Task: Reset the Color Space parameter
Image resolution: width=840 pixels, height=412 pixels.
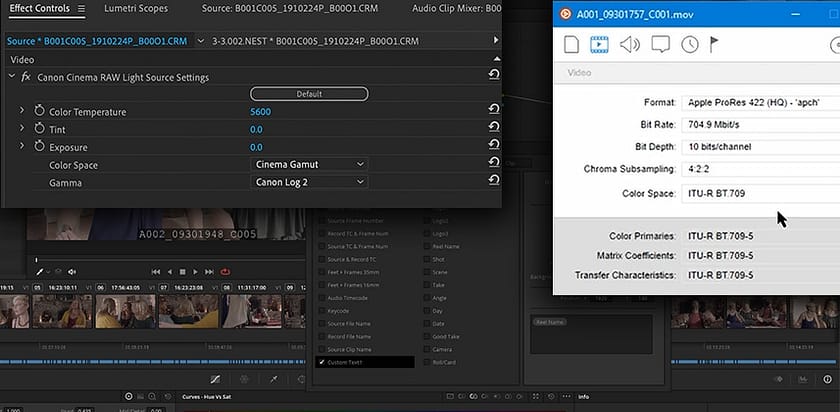Action: 494,162
